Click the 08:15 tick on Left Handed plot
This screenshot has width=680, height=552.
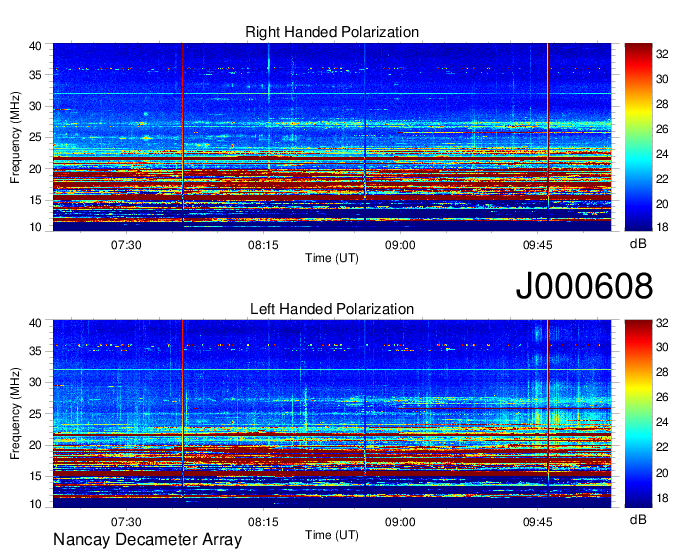(x=263, y=522)
